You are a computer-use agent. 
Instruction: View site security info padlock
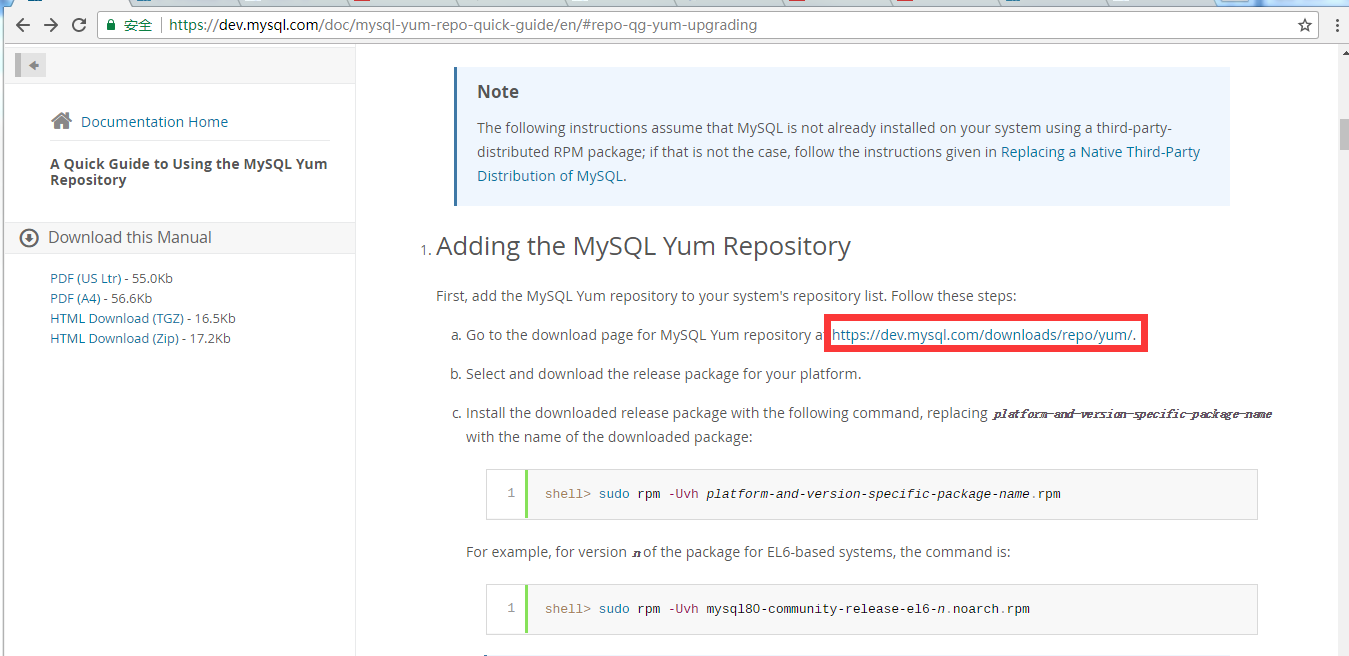coord(111,25)
